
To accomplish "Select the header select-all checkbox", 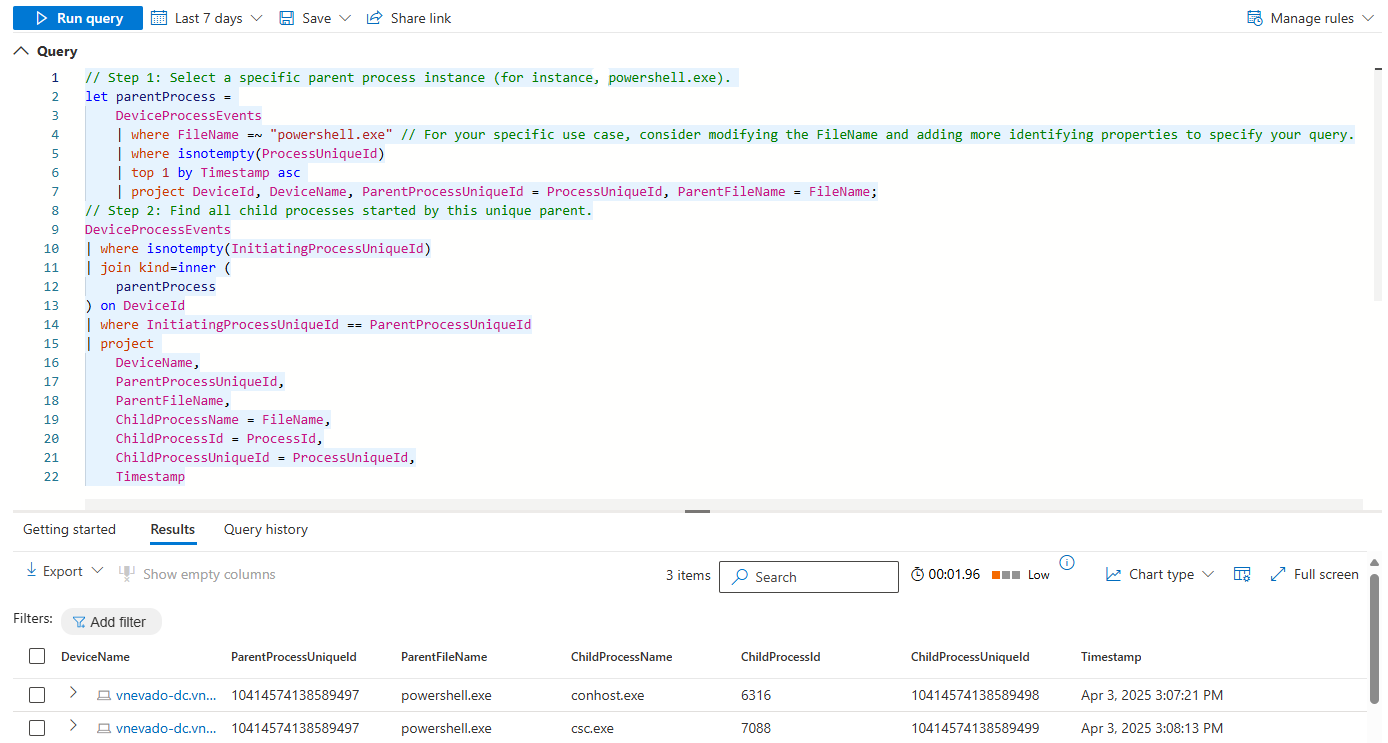I will pyautogui.click(x=37, y=657).
